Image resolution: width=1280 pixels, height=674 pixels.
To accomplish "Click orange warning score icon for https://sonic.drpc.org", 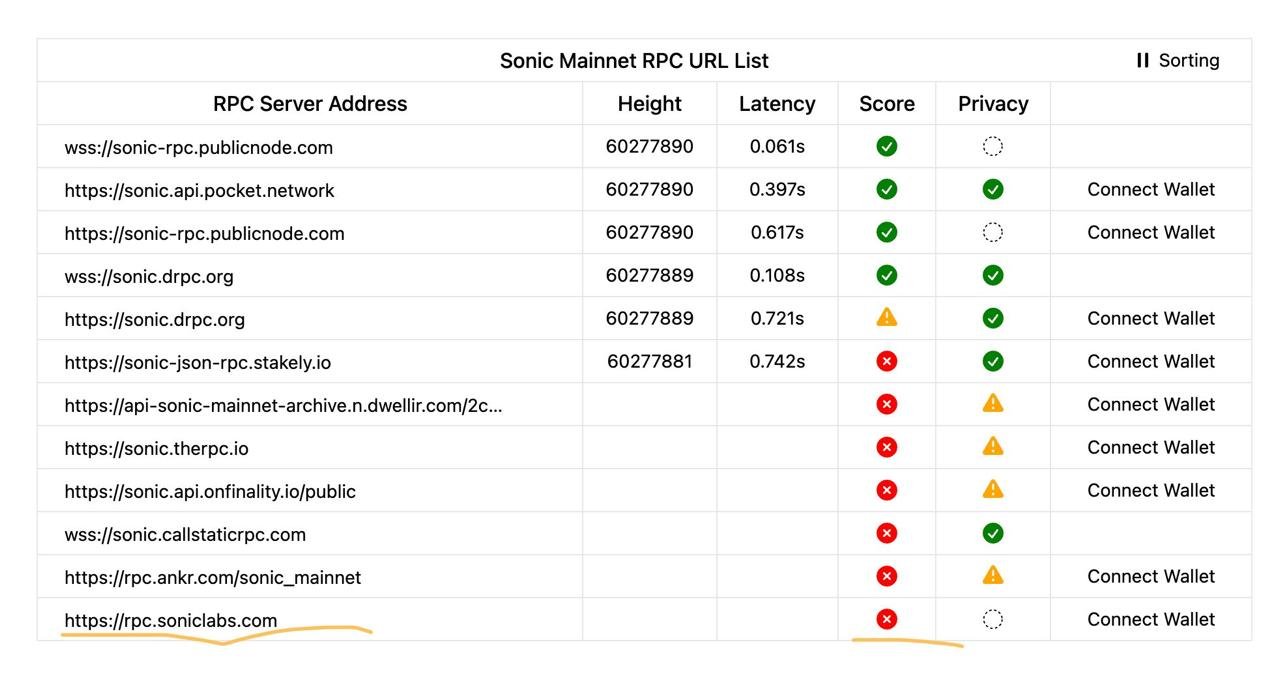I will [886, 318].
